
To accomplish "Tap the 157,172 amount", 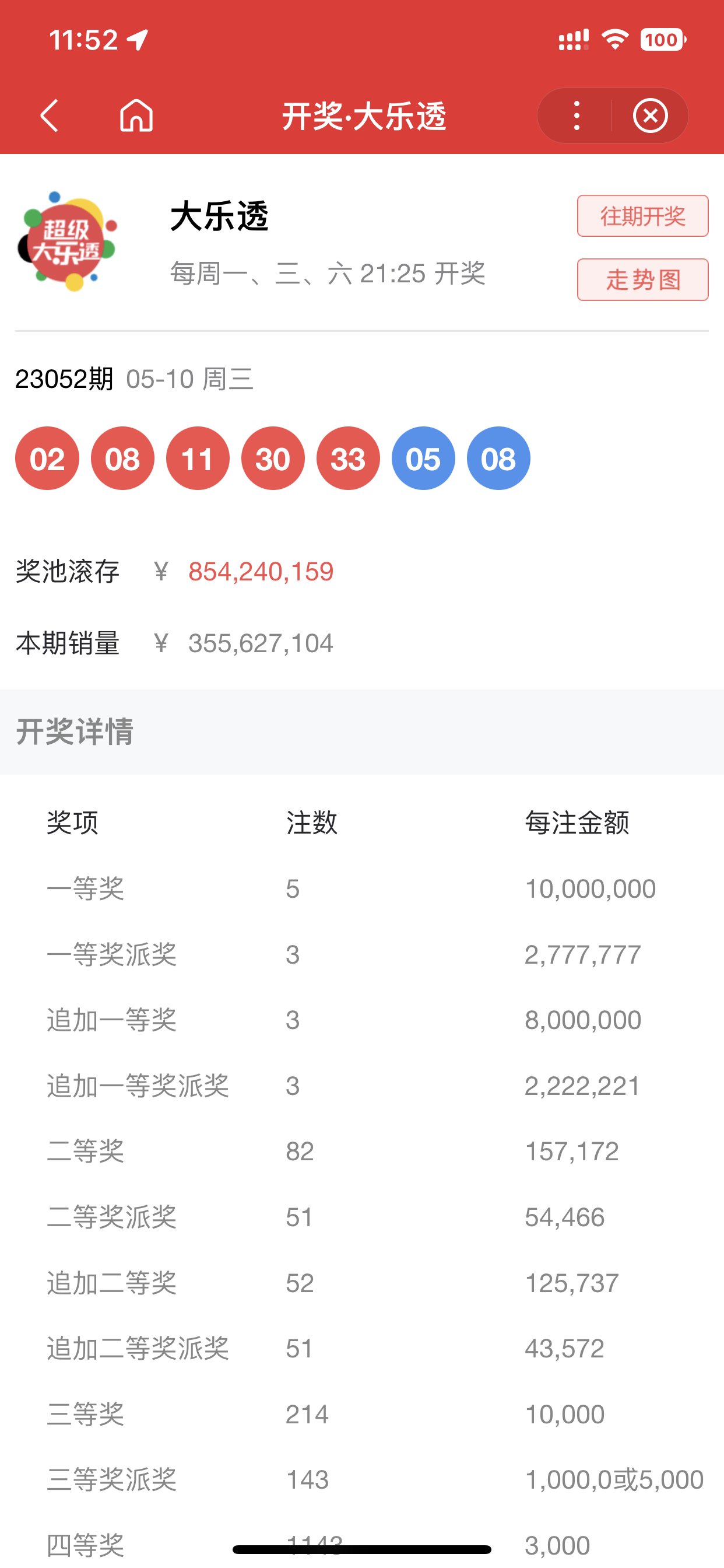I will click(572, 1151).
